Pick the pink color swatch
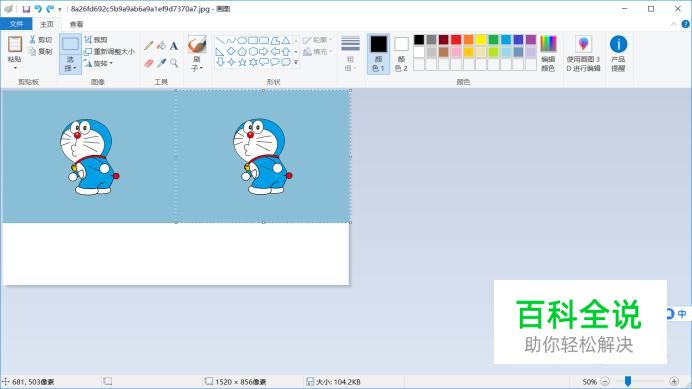The image size is (692, 389). [456, 52]
